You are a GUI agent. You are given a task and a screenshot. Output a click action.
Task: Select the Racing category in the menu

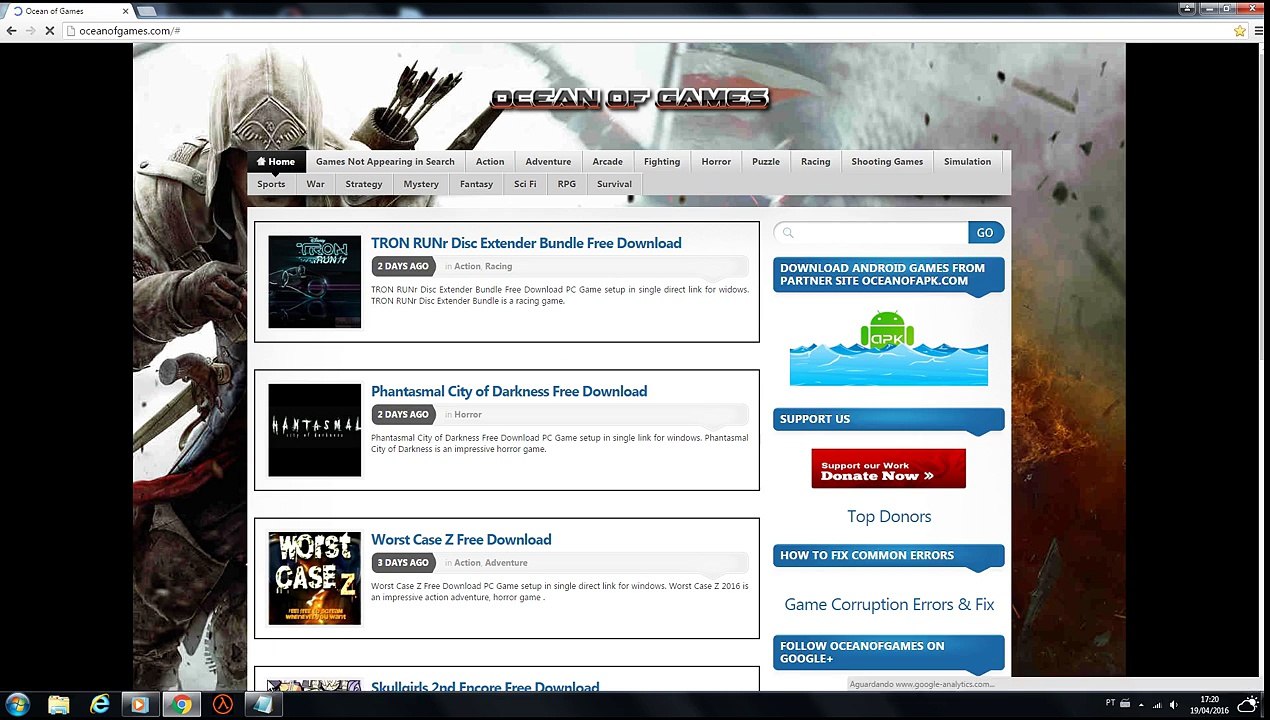click(815, 161)
